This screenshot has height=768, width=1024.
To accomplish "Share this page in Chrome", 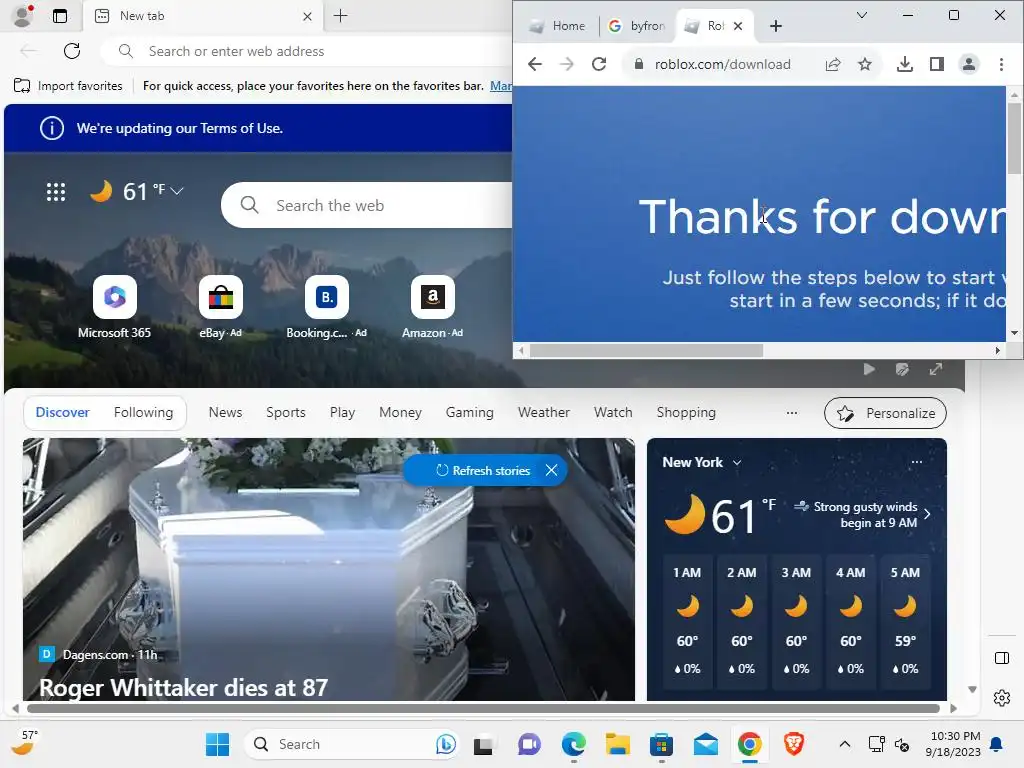I will click(x=833, y=64).
